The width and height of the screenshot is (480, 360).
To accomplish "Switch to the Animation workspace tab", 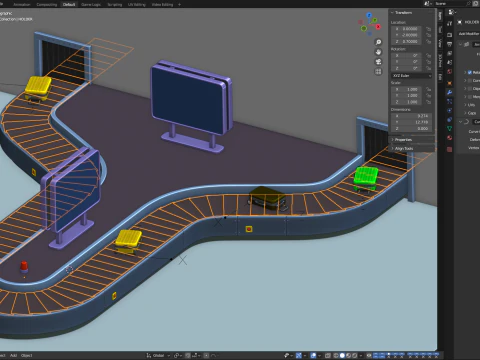I will 22,5.
